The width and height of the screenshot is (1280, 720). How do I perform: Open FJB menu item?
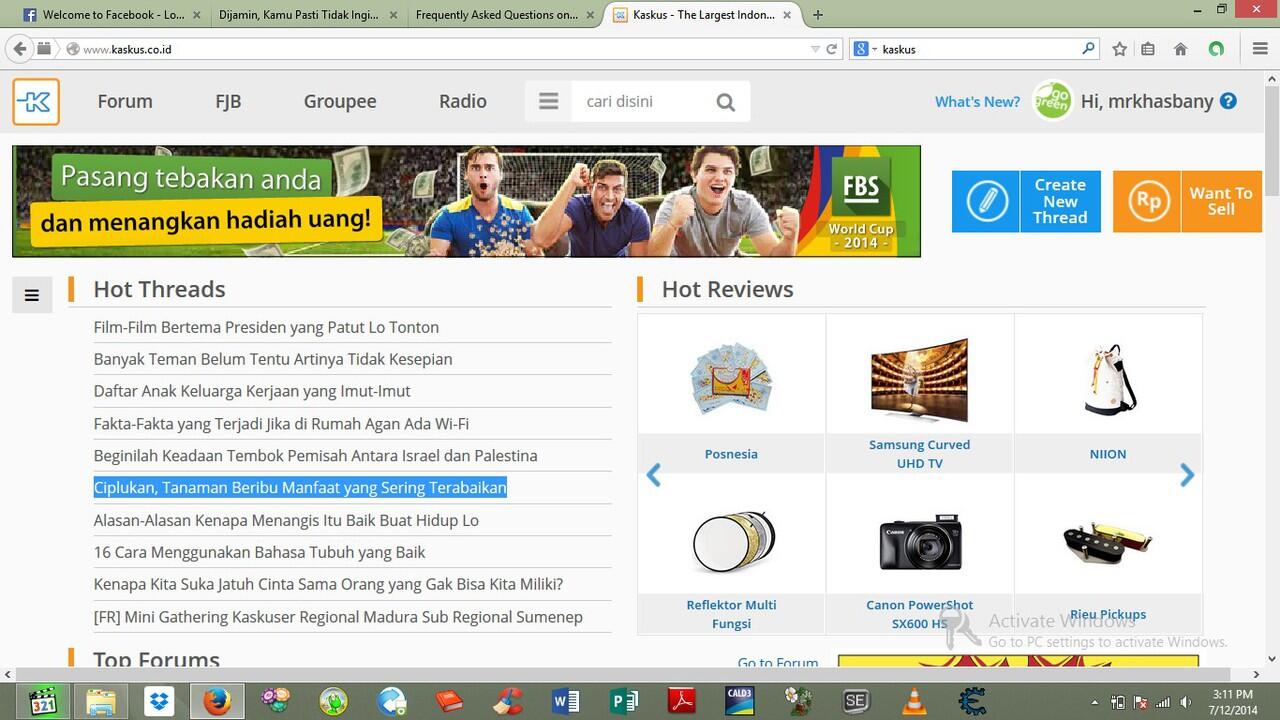[x=228, y=101]
